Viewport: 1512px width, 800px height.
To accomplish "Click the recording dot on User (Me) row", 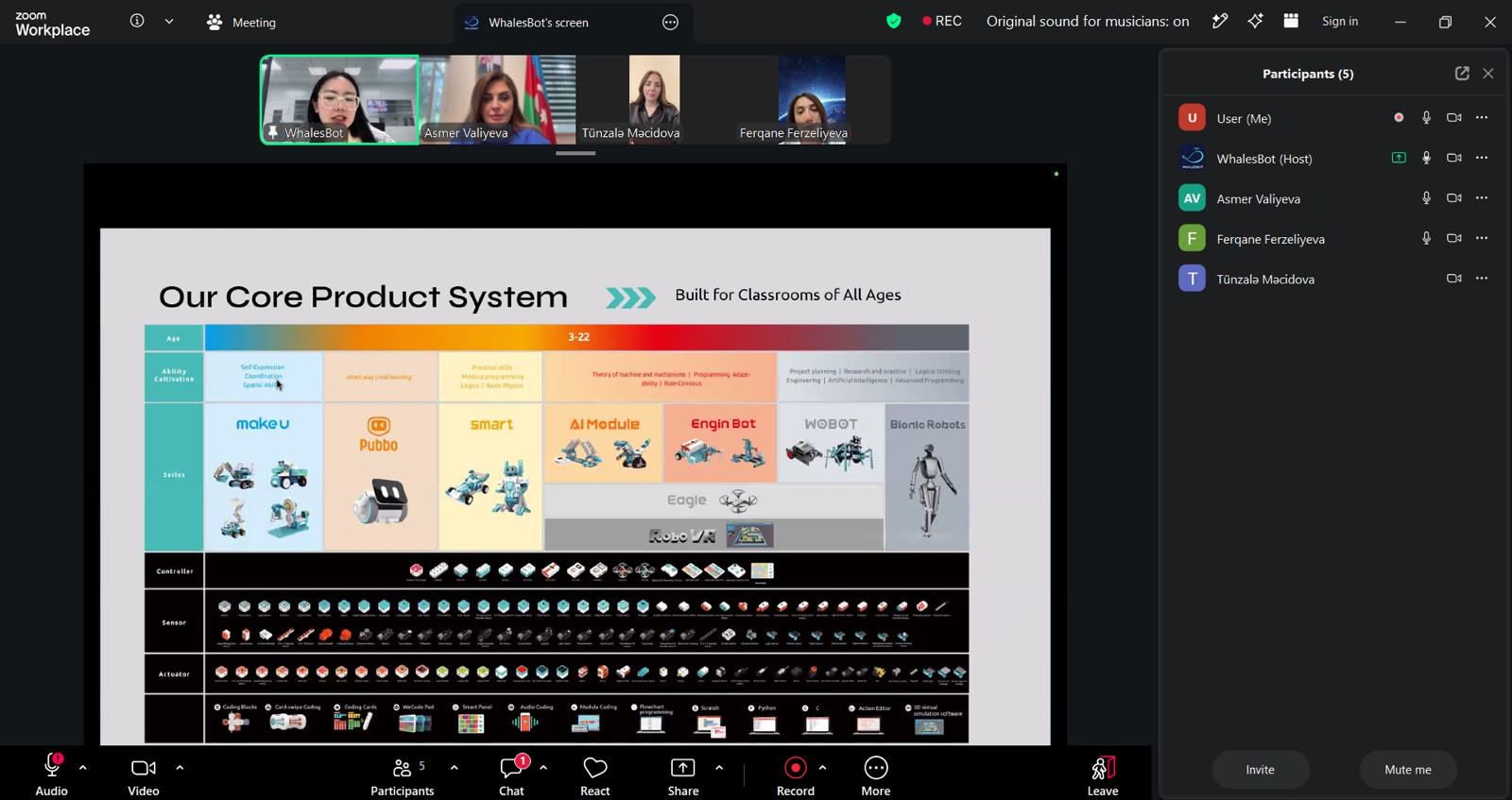I will pyautogui.click(x=1399, y=118).
